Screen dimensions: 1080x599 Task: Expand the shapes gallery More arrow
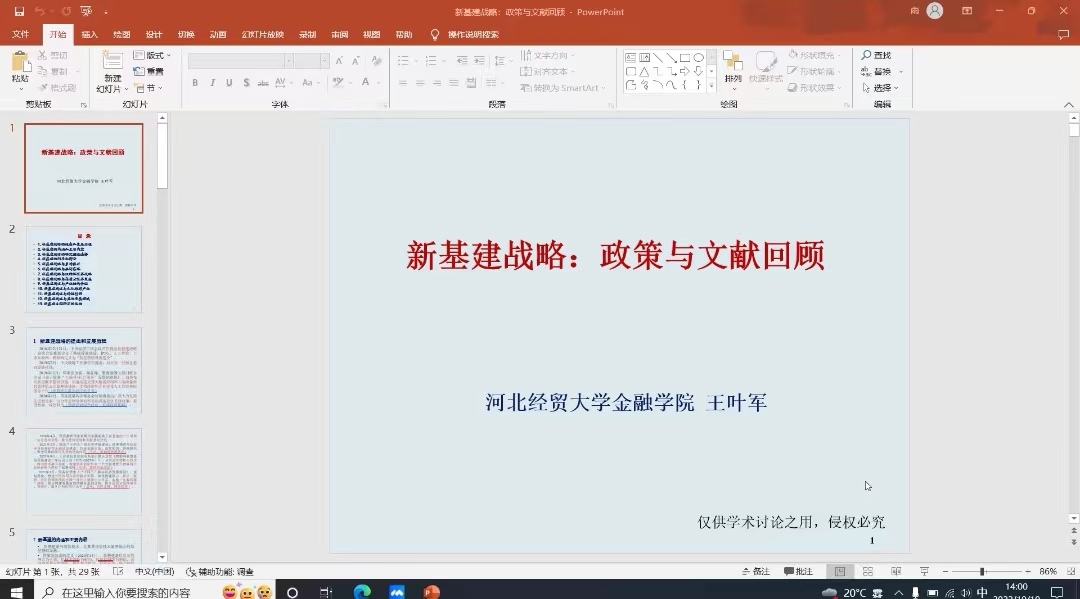pos(712,86)
